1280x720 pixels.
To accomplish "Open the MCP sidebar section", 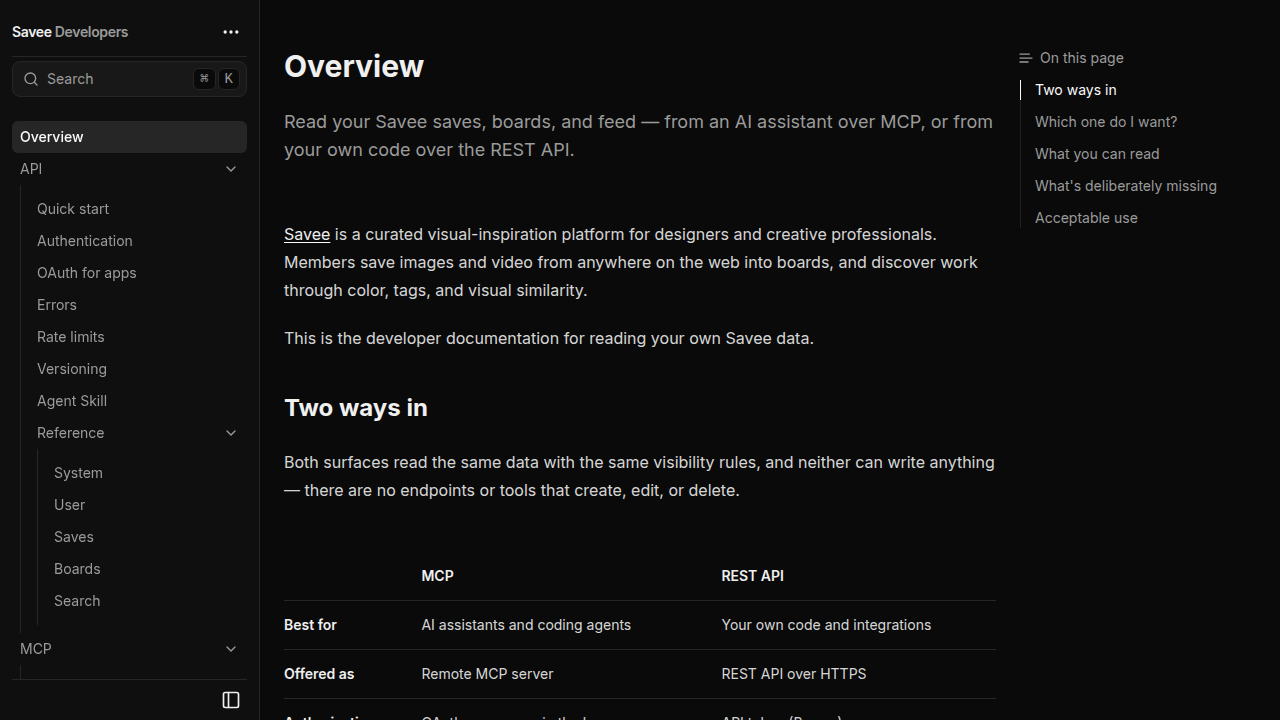I will click(129, 649).
